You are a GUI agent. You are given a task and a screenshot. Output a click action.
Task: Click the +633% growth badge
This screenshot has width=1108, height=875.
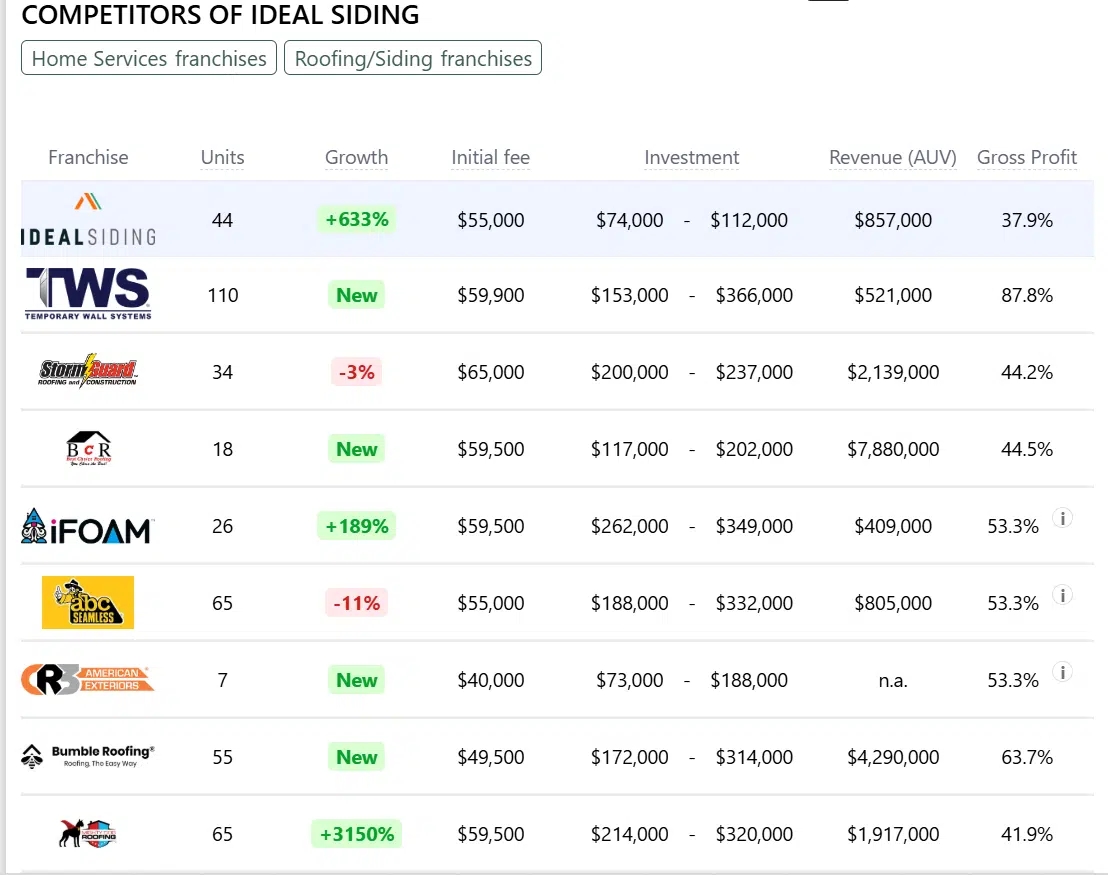click(x=356, y=219)
